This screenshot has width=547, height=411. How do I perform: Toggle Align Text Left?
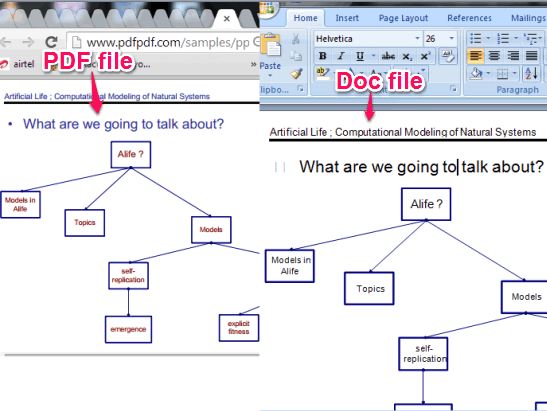[x=476, y=56]
